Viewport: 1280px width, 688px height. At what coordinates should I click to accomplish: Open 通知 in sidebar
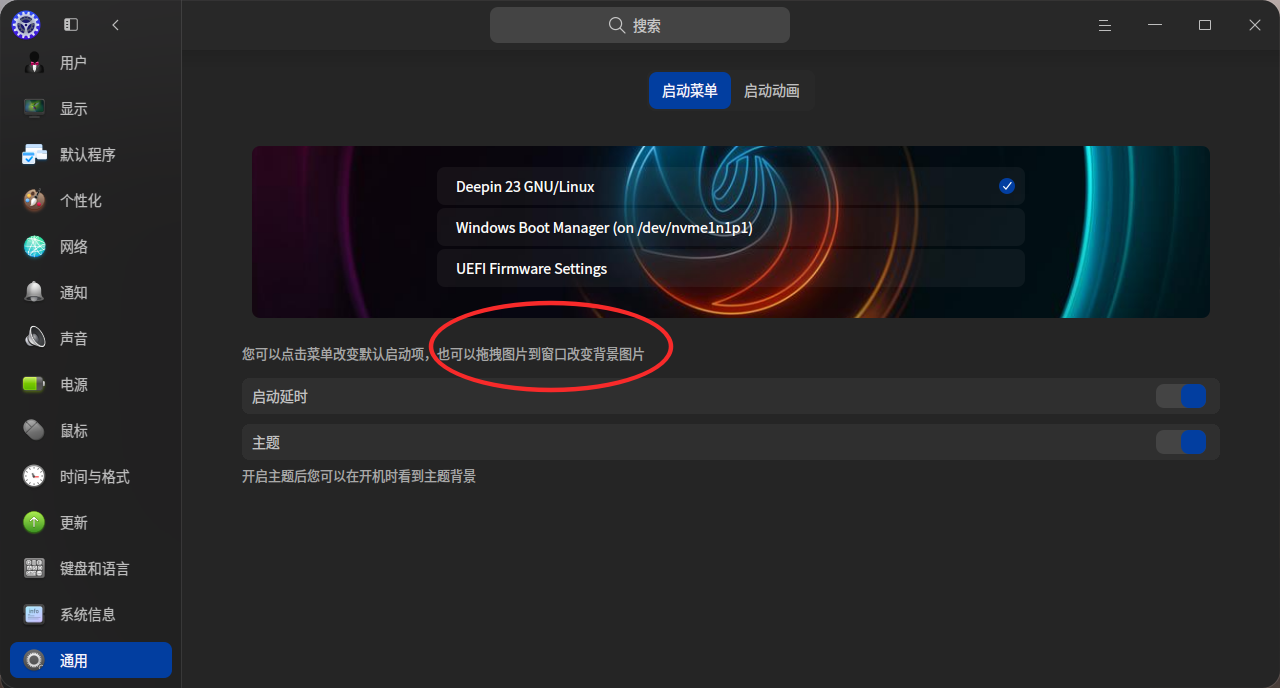(91, 292)
